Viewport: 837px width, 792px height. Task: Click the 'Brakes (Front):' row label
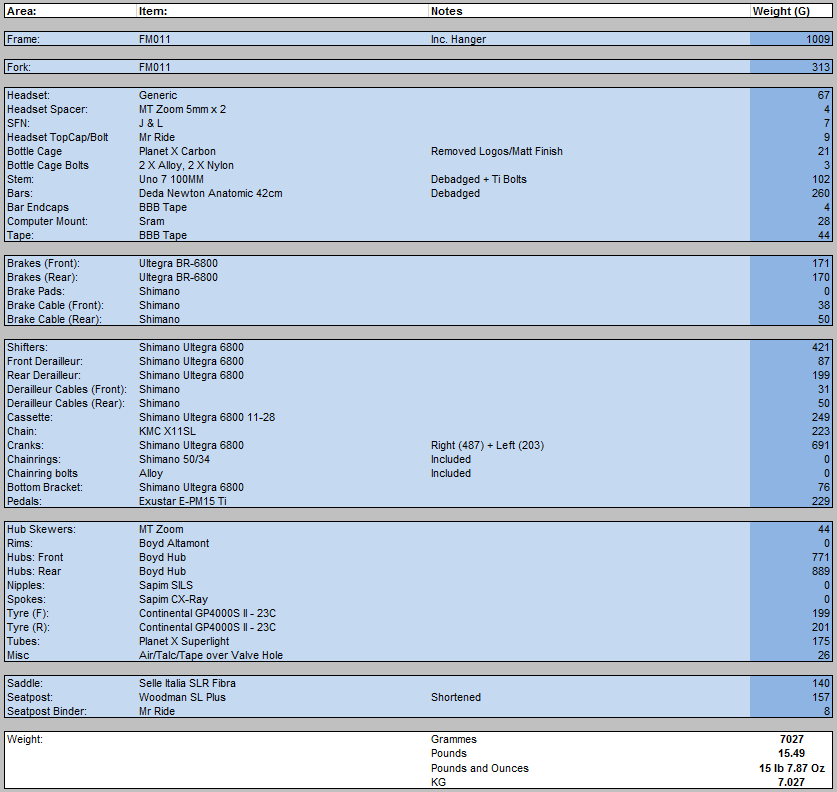(x=42, y=263)
